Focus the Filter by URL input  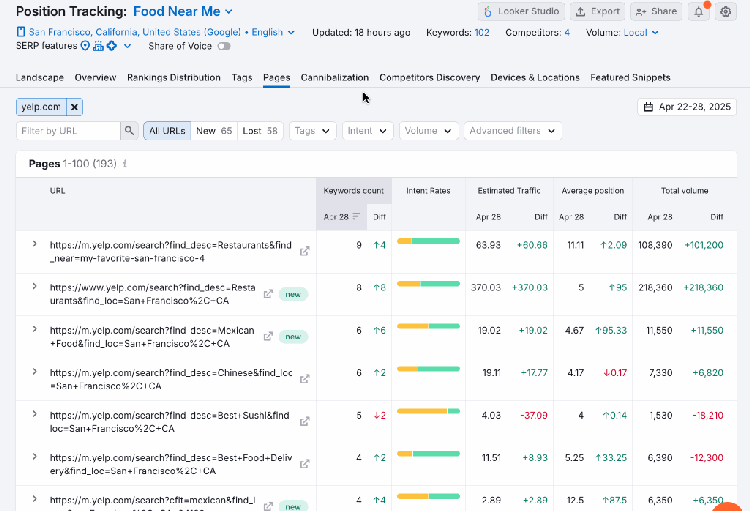tap(68, 131)
